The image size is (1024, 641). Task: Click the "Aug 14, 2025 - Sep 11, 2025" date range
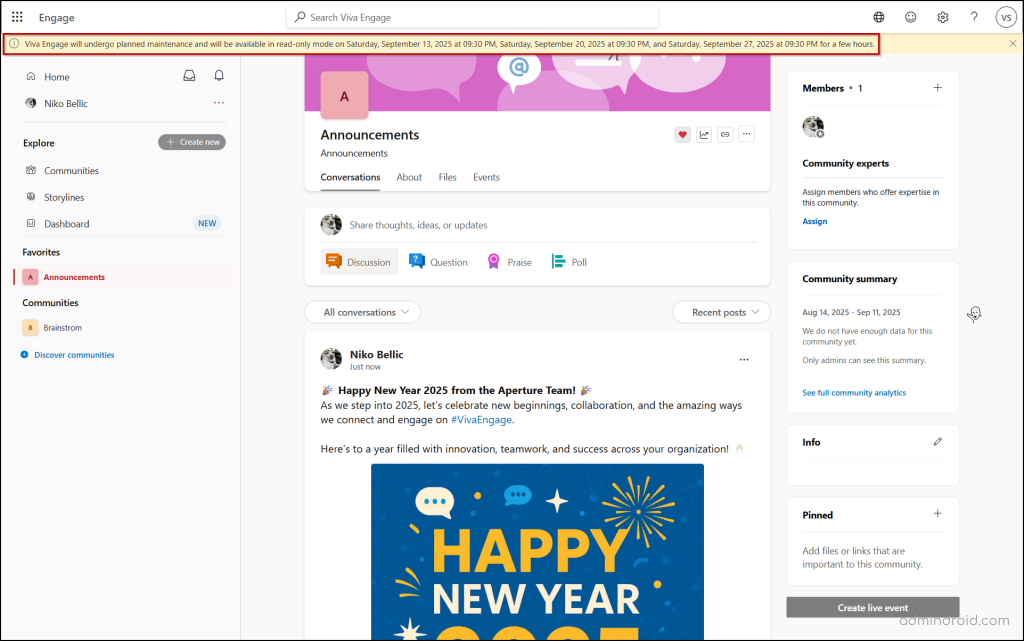(x=851, y=312)
